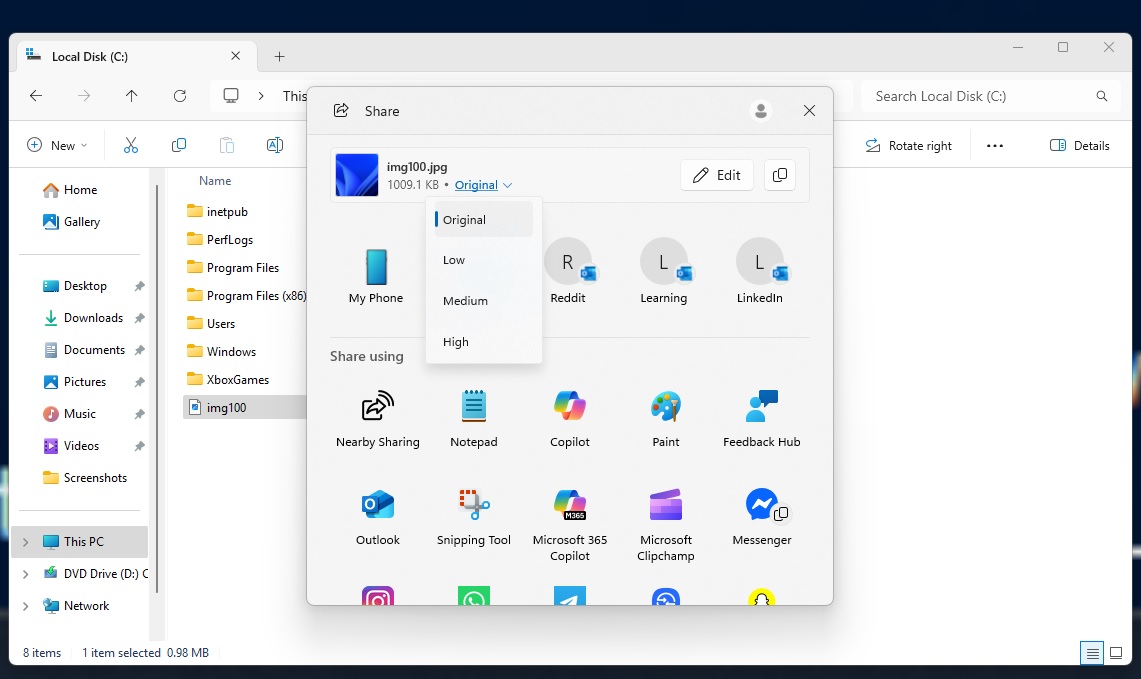
Task: Choose High image quality option
Action: [456, 342]
